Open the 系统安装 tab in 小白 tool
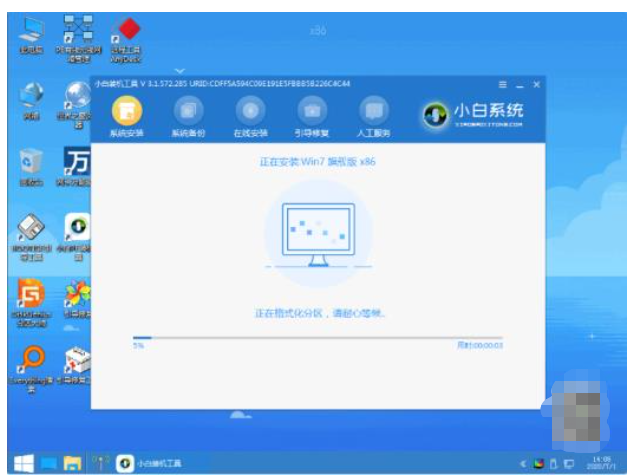 point(127,117)
